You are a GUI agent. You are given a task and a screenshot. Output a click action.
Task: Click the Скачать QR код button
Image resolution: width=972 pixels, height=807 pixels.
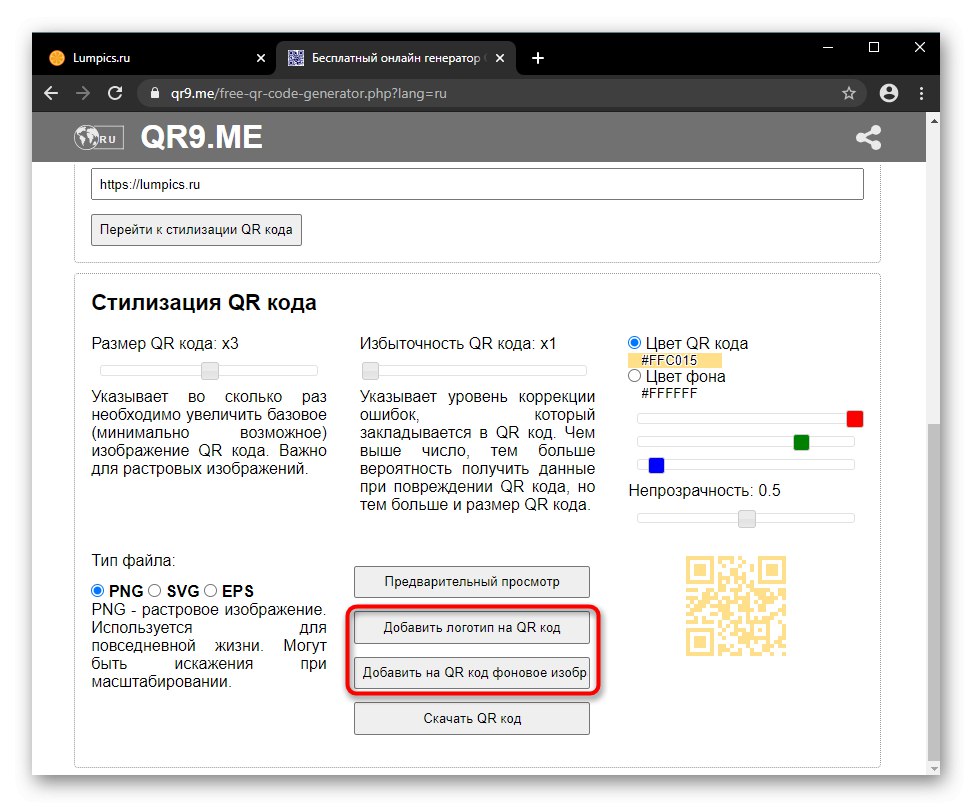[472, 719]
